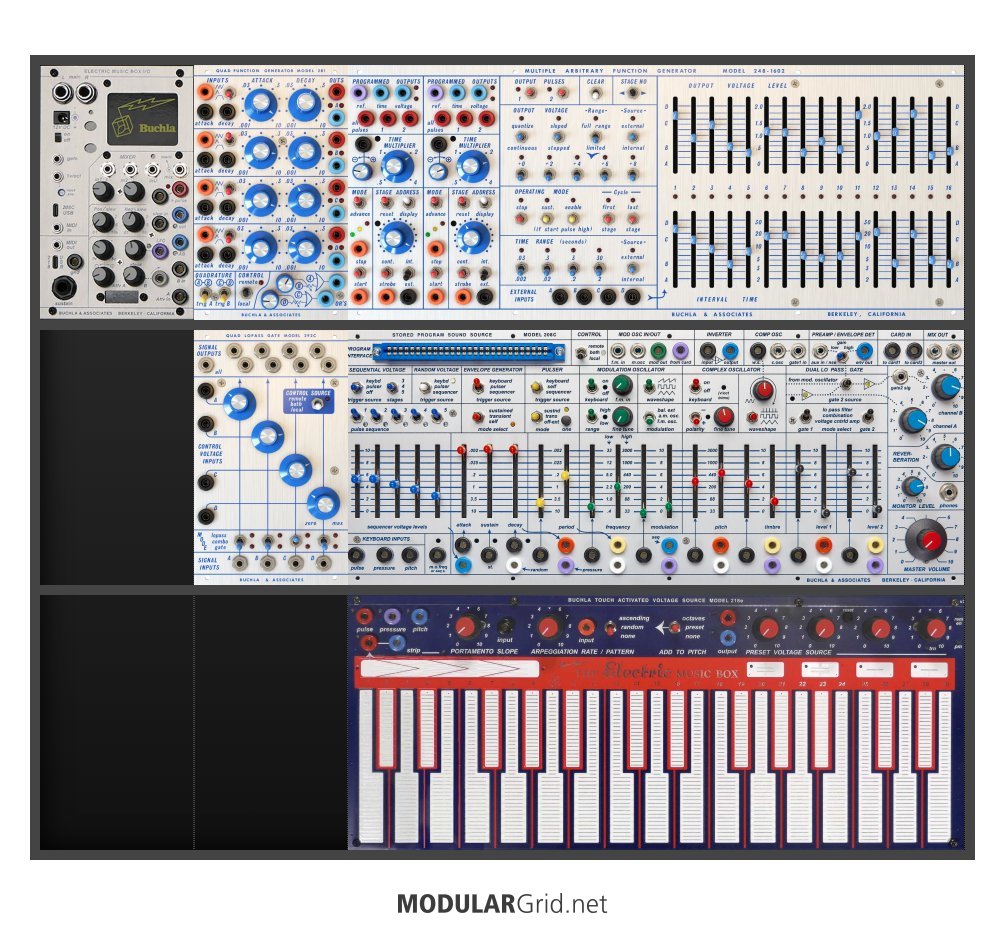This screenshot has height=925, width=1005.
Task: Turn the green f.m. in knob
Action: coord(621,385)
